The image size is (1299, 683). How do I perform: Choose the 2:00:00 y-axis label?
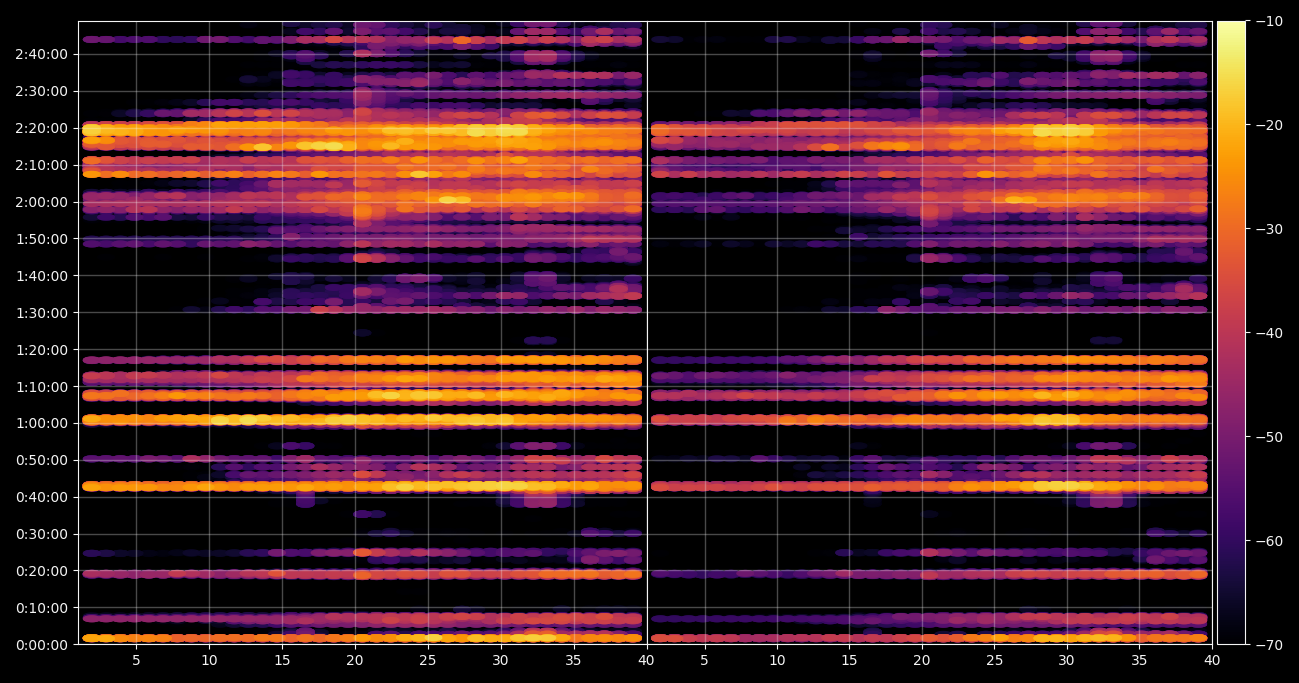tap(43, 202)
